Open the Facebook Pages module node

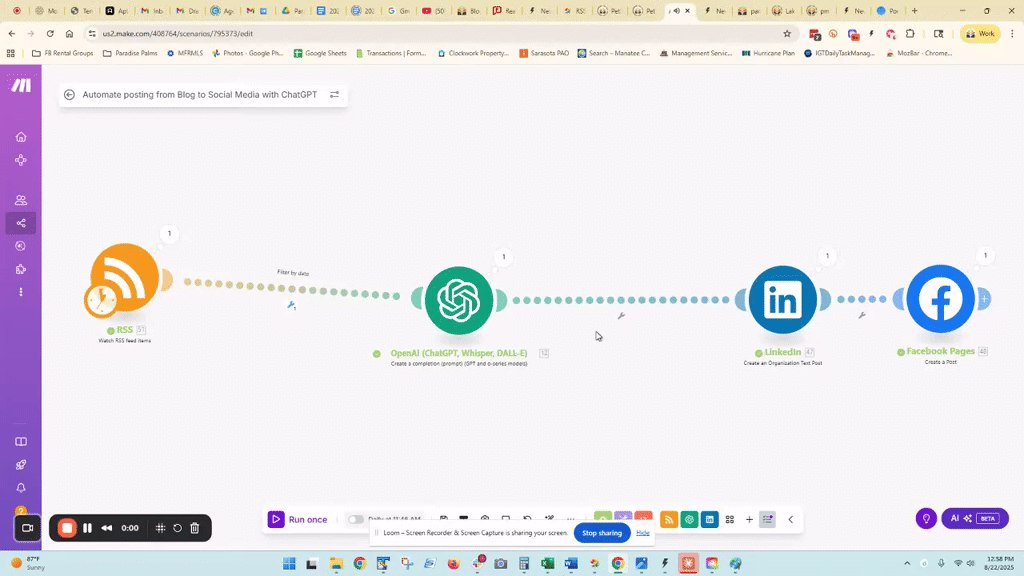coord(940,298)
